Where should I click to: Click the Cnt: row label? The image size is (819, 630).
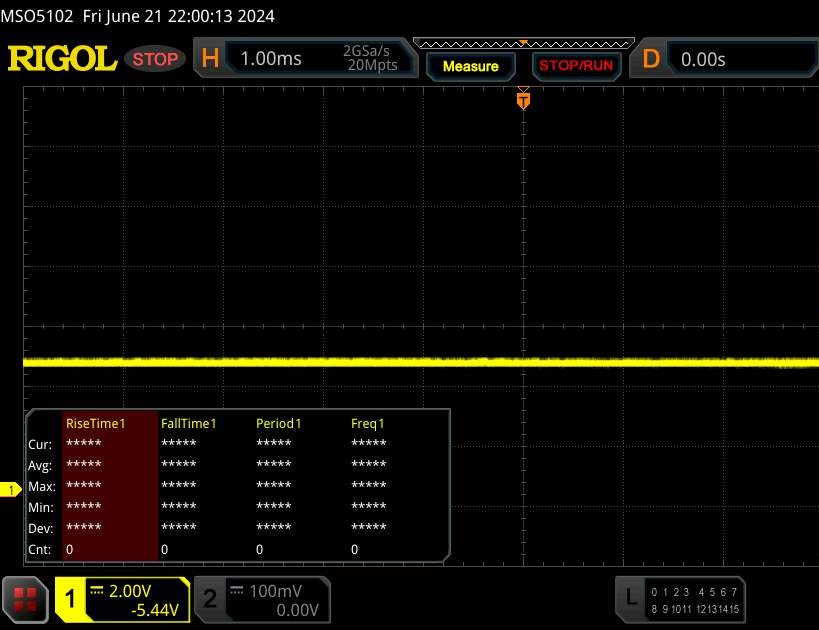(40, 550)
